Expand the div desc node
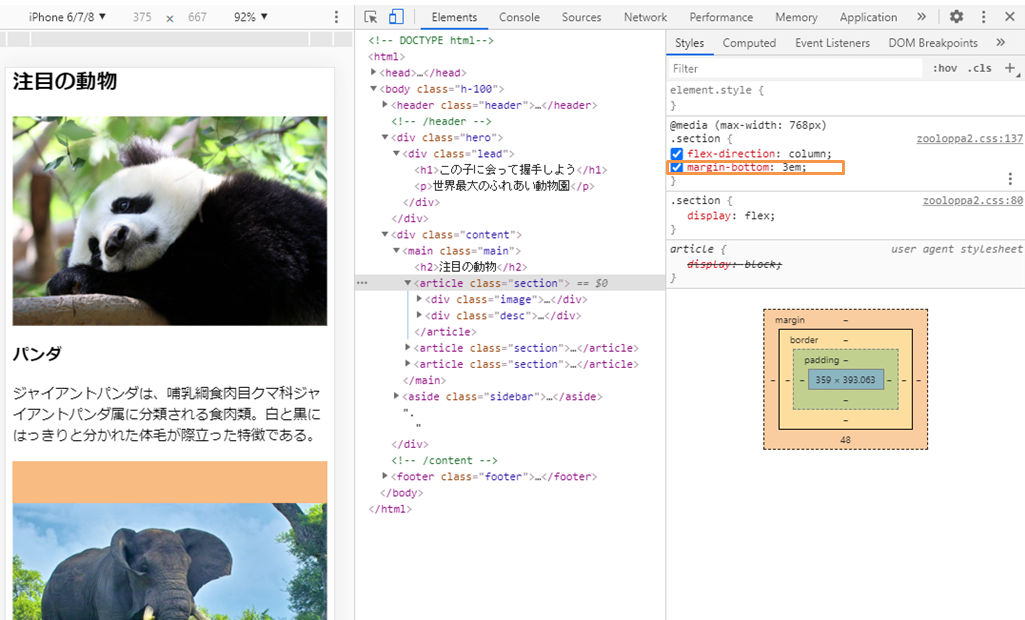This screenshot has width=1025, height=620. (x=419, y=315)
